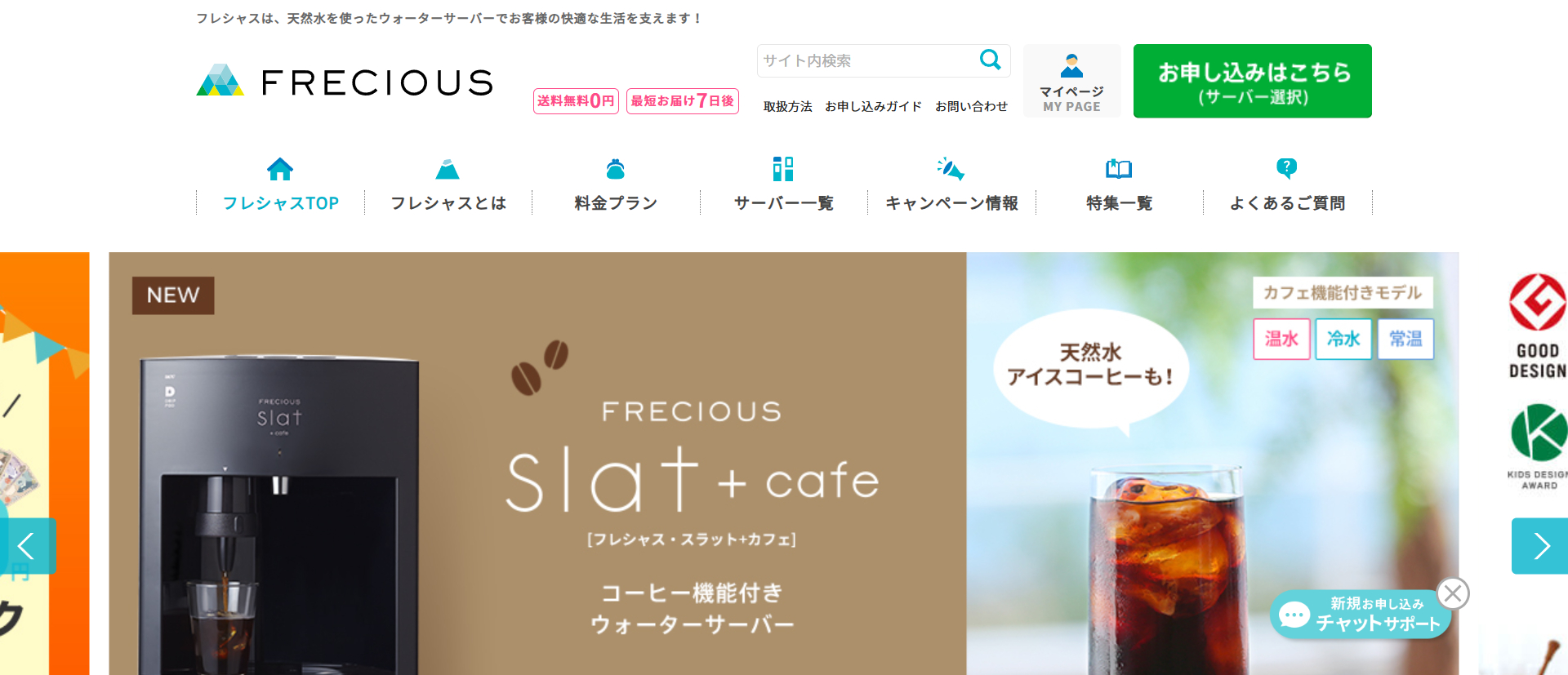Open the お申し込みガイド link
This screenshot has height=675, width=1568.
click(x=873, y=106)
